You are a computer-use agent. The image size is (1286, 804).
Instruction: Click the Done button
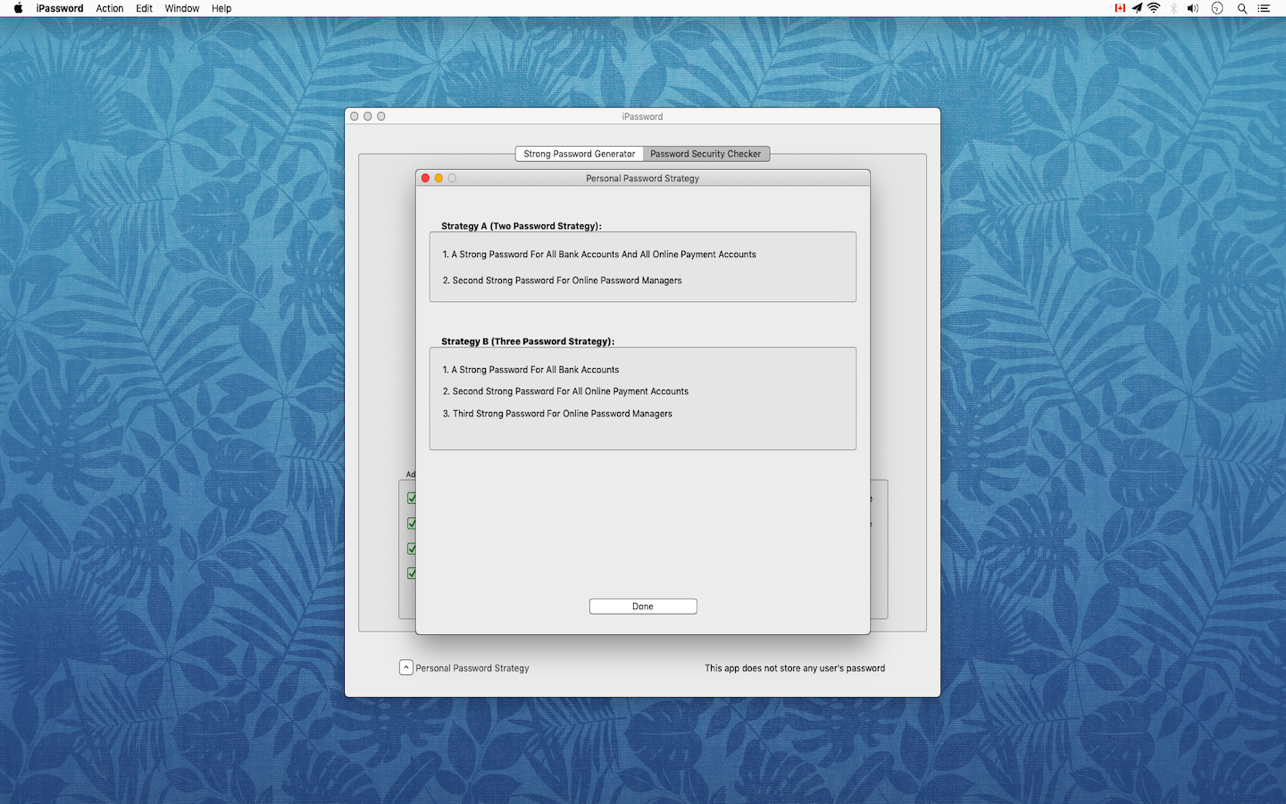[x=643, y=606]
